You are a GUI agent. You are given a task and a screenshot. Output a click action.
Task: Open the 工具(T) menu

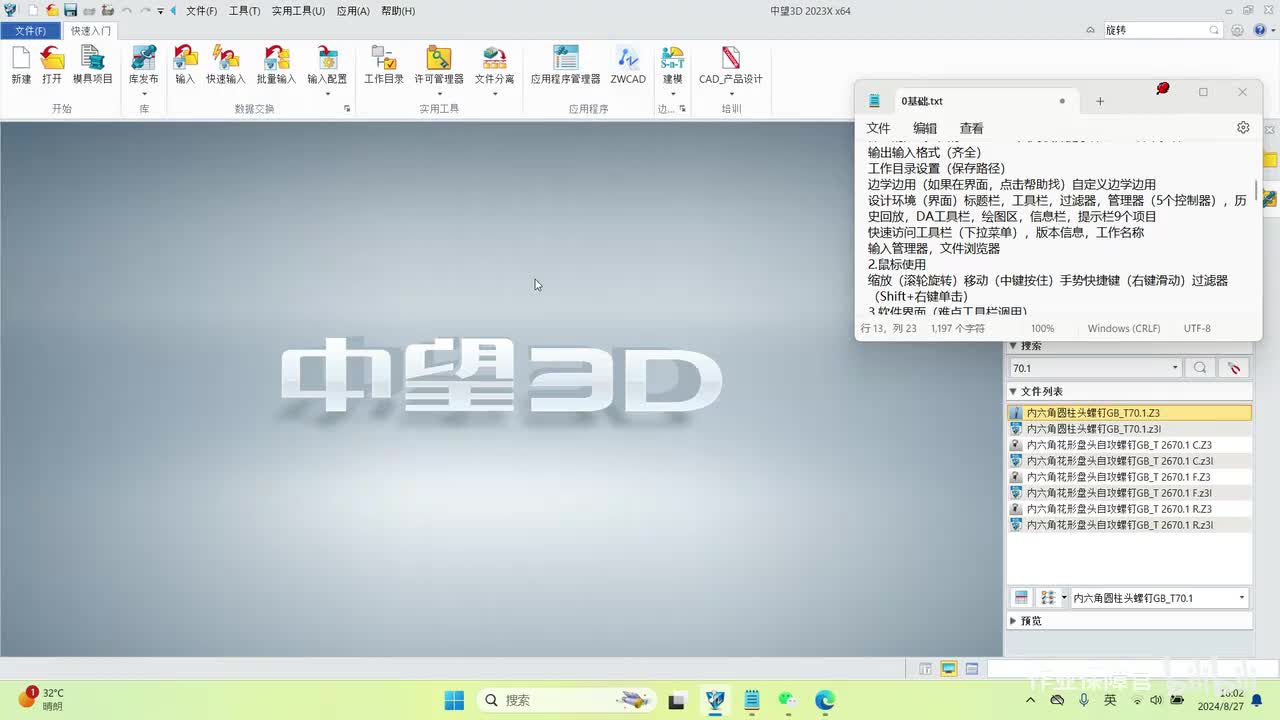(244, 11)
